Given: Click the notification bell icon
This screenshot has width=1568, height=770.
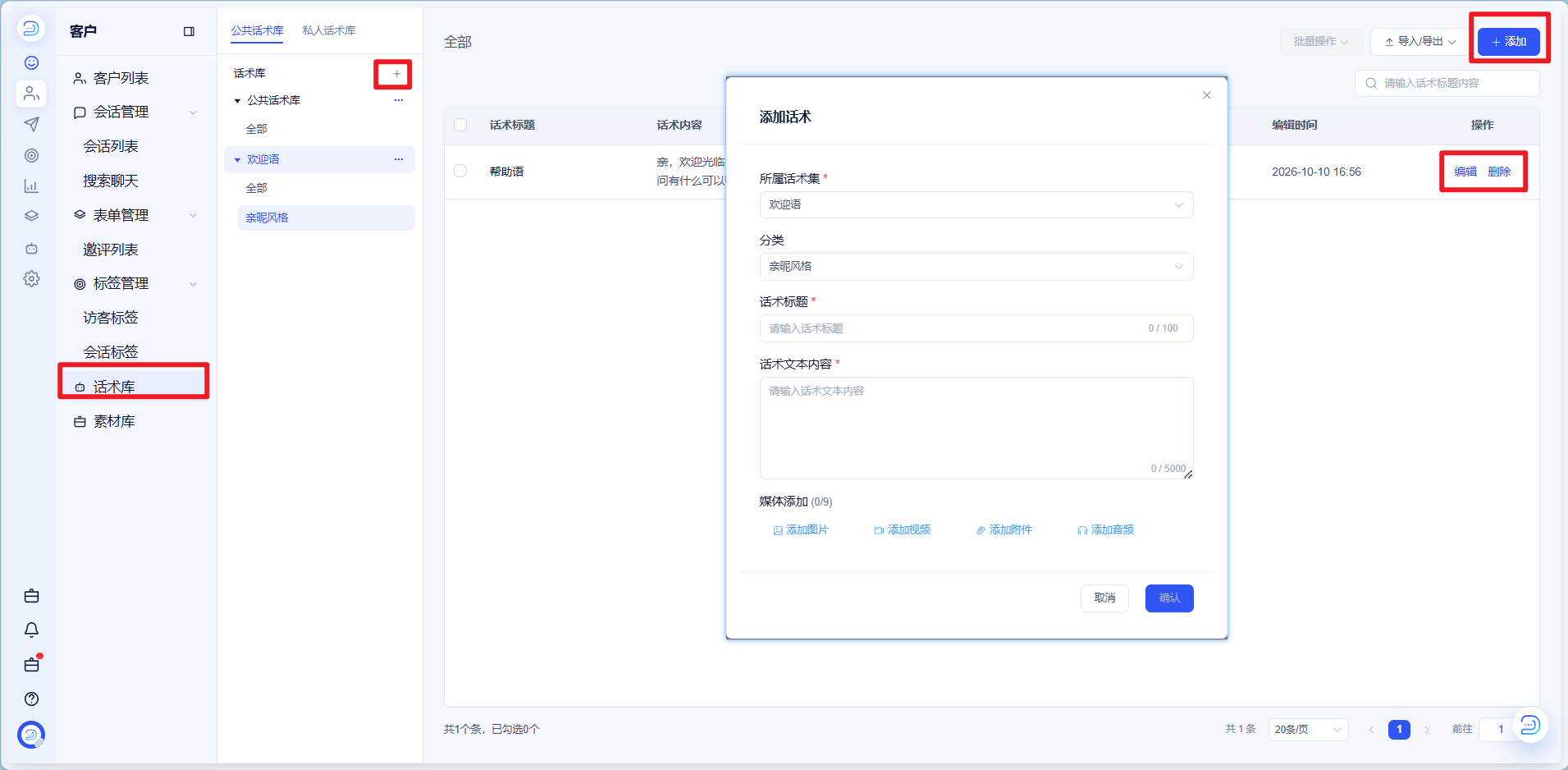Looking at the screenshot, I should [x=31, y=630].
